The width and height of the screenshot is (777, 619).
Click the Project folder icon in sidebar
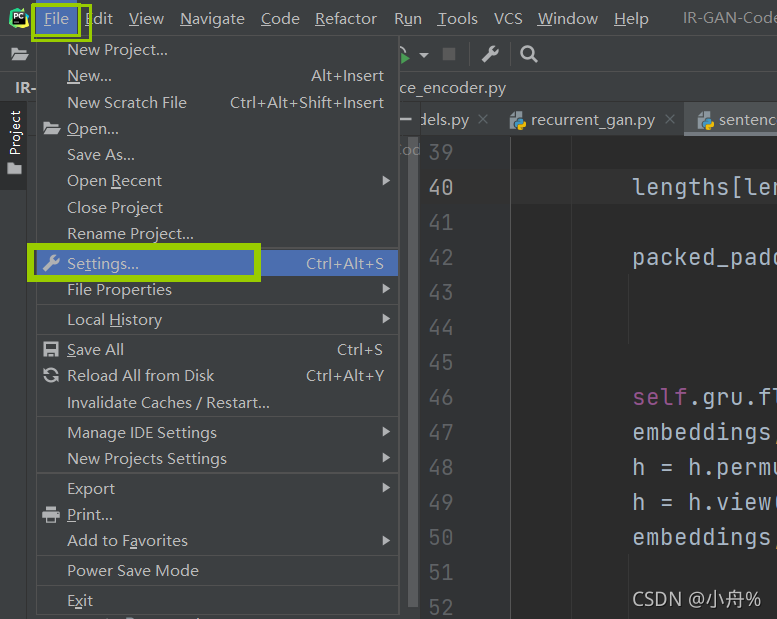[15, 169]
